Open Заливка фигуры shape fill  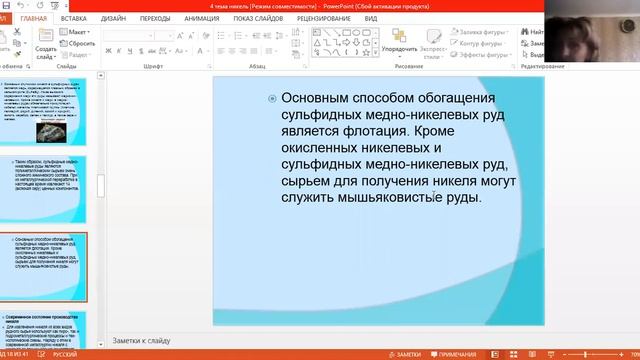click(480, 32)
